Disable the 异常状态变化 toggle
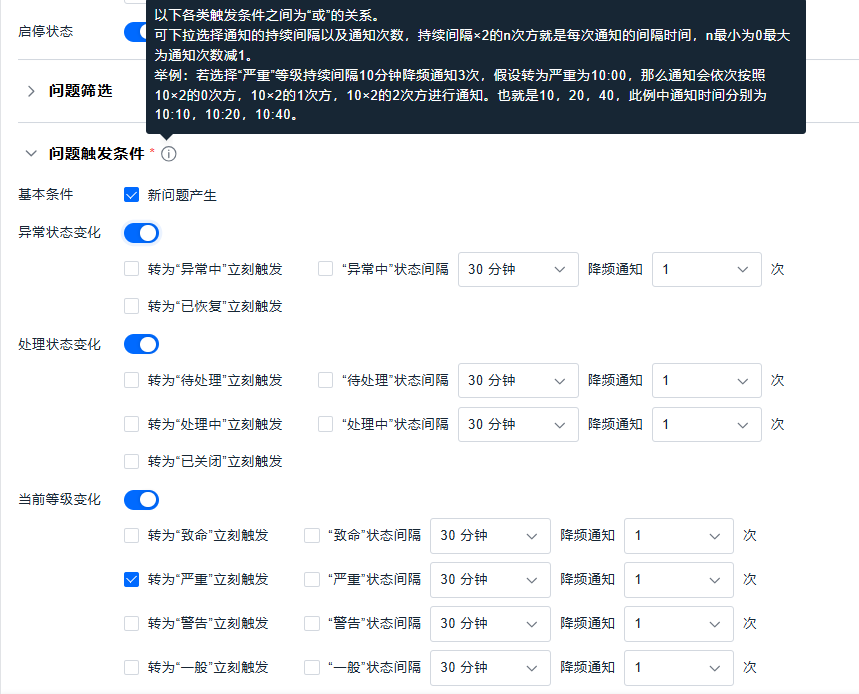 point(141,232)
